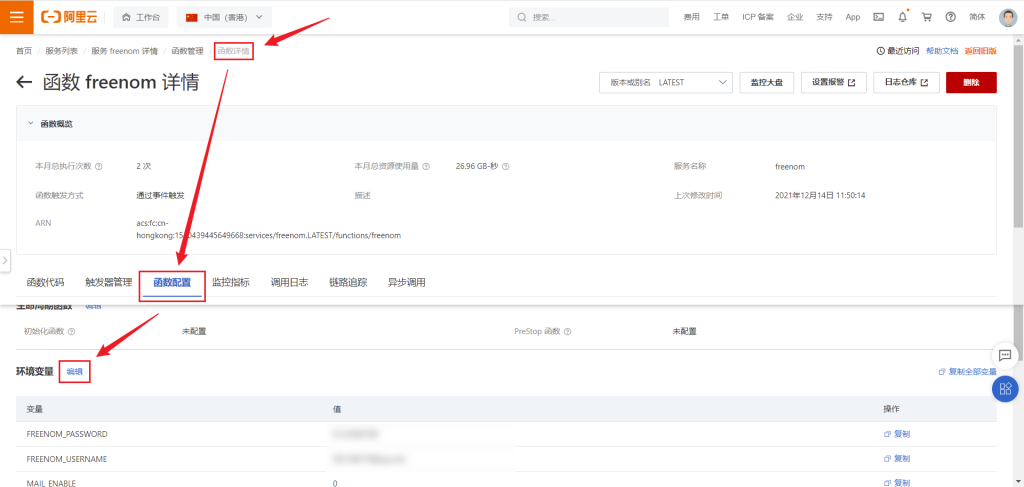Screen dimensions: 1024x487
Task: Show help for PreStop 函数
Action: [568, 332]
